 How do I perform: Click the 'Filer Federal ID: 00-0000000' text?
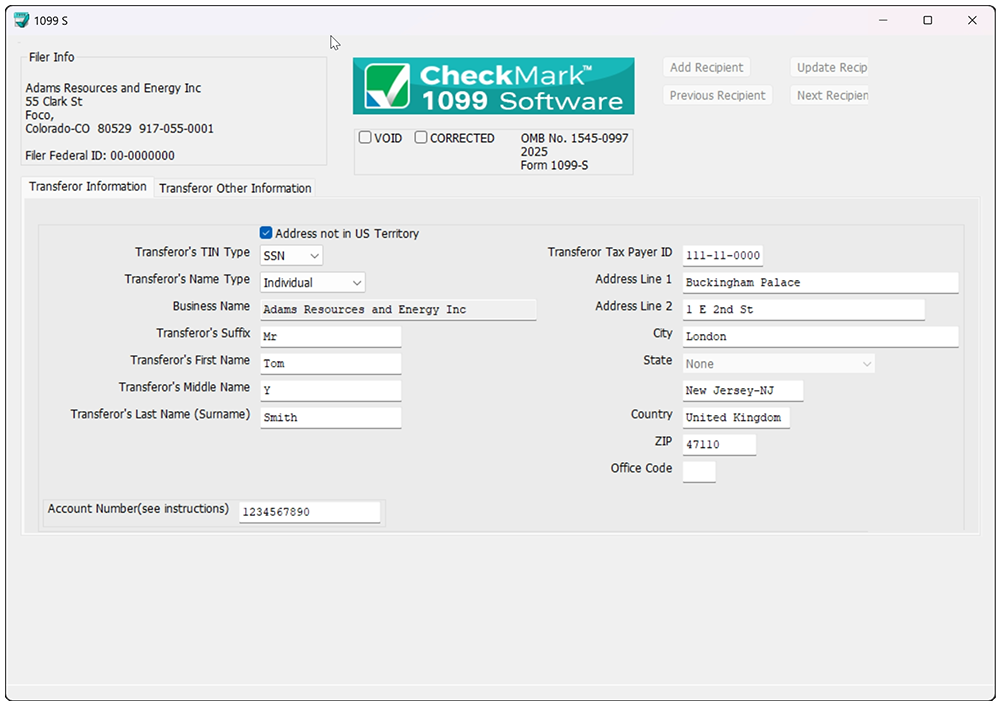pyautogui.click(x=100, y=156)
